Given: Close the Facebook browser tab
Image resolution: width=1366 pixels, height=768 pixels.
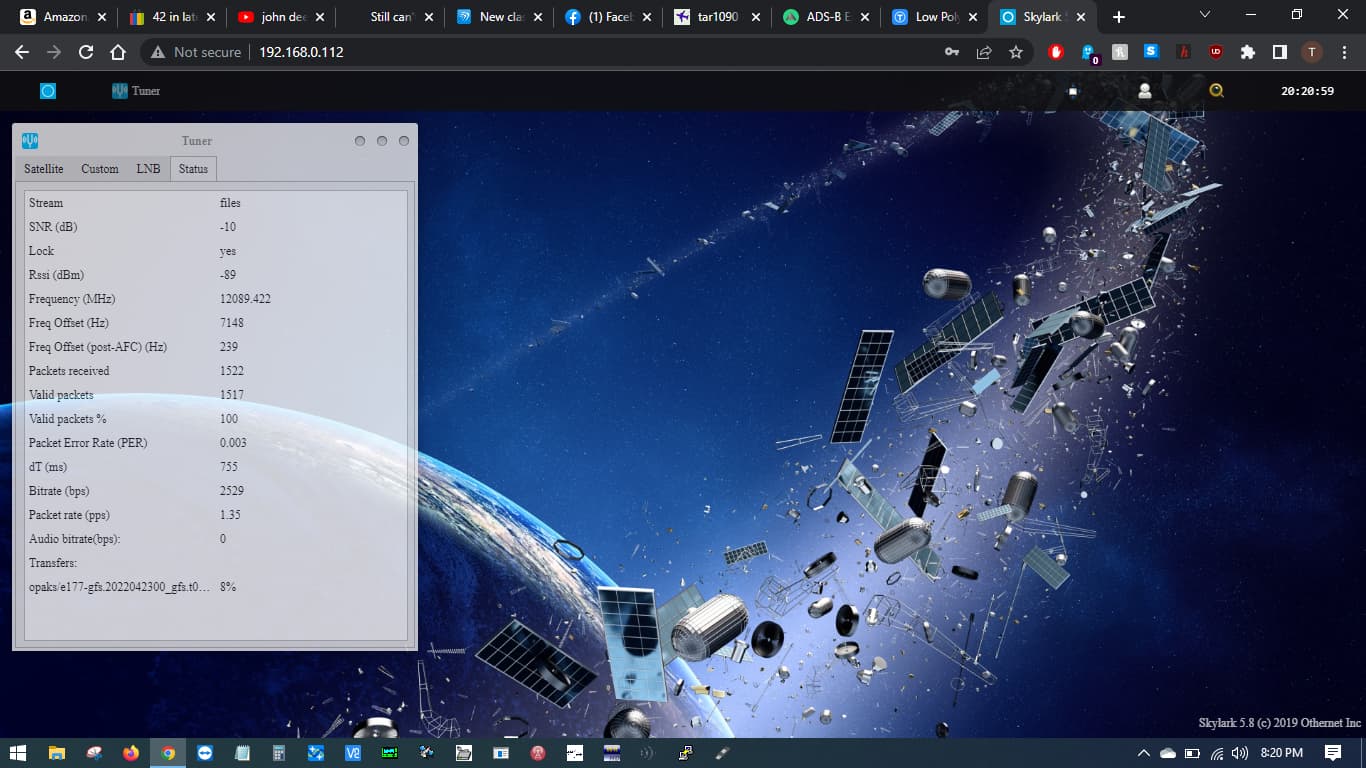Looking at the screenshot, I should (646, 17).
